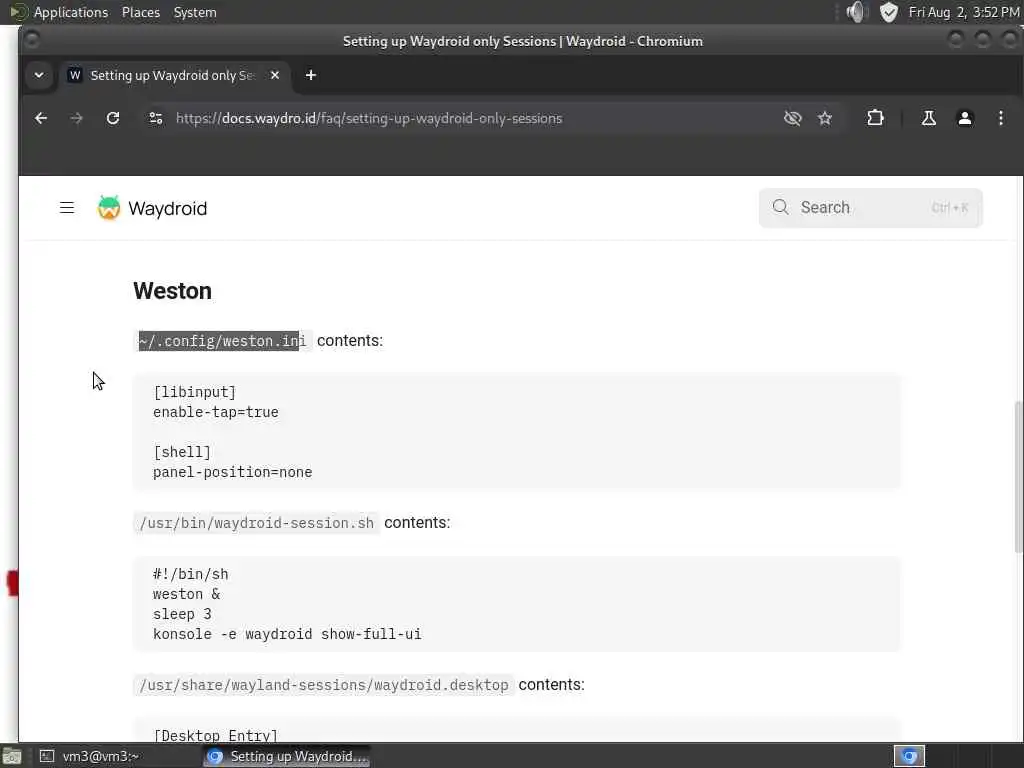Click the [Desktop Entry] line
Viewport: 1024px width, 768px height.
[216, 735]
